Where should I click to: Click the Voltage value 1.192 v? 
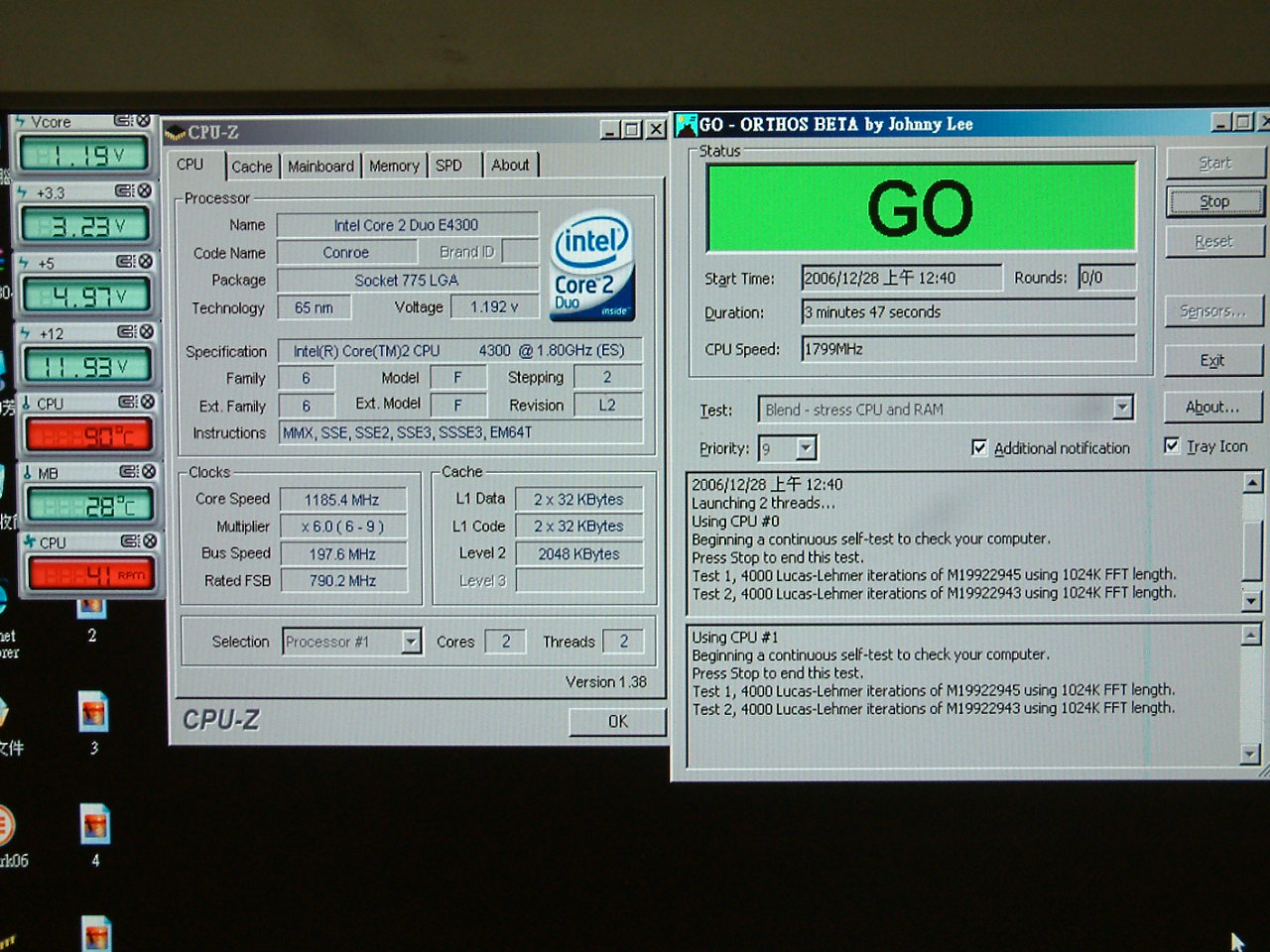pos(494,307)
